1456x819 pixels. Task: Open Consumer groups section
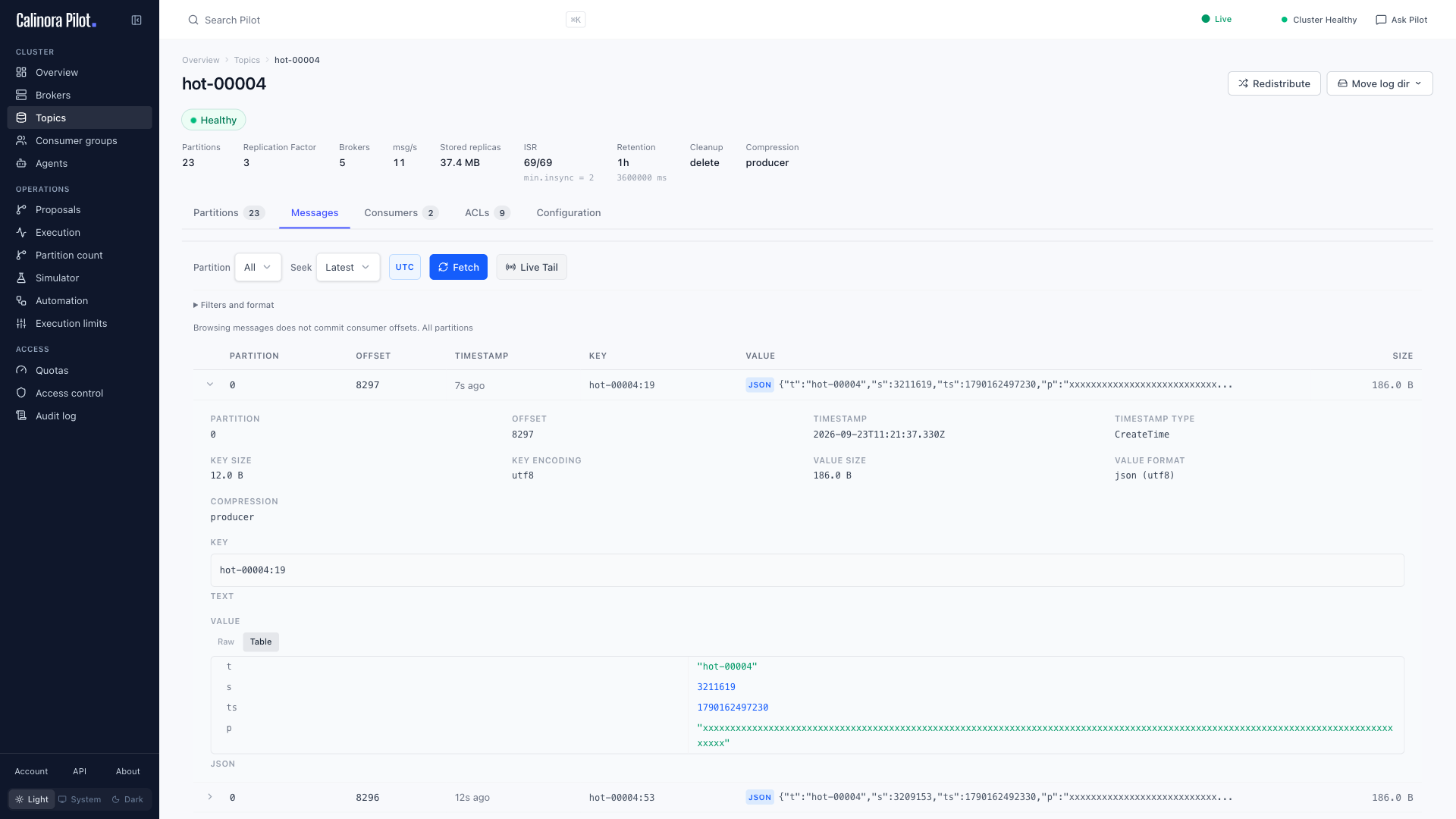coord(80,140)
